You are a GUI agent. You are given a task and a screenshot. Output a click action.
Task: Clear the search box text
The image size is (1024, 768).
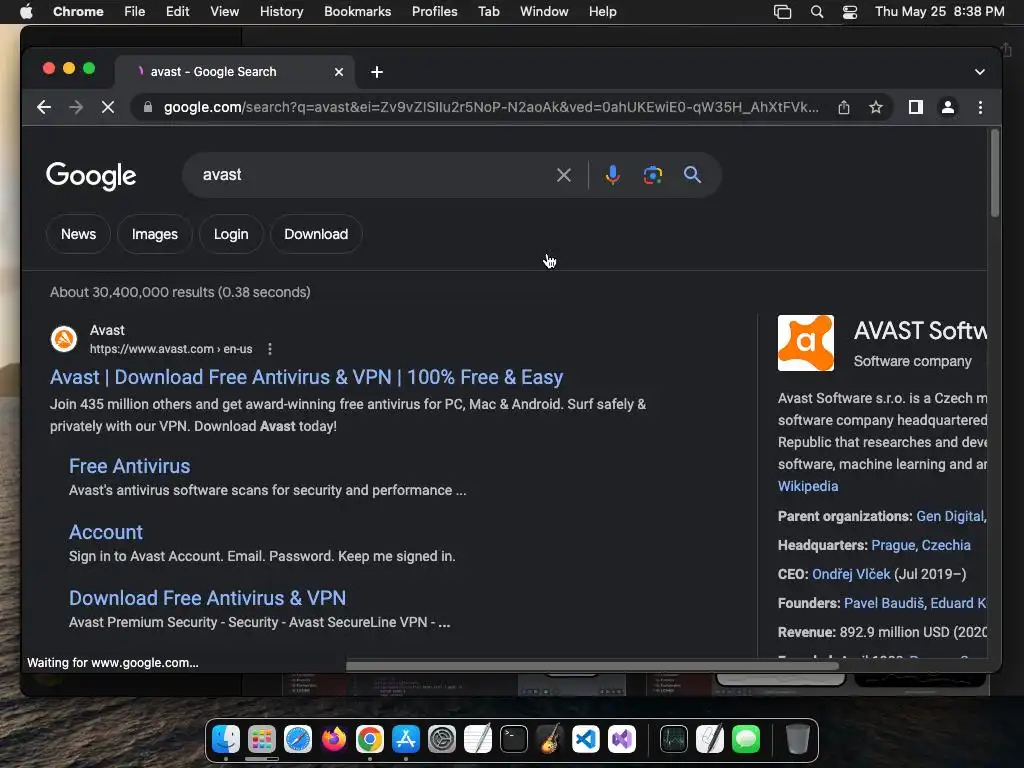564,175
